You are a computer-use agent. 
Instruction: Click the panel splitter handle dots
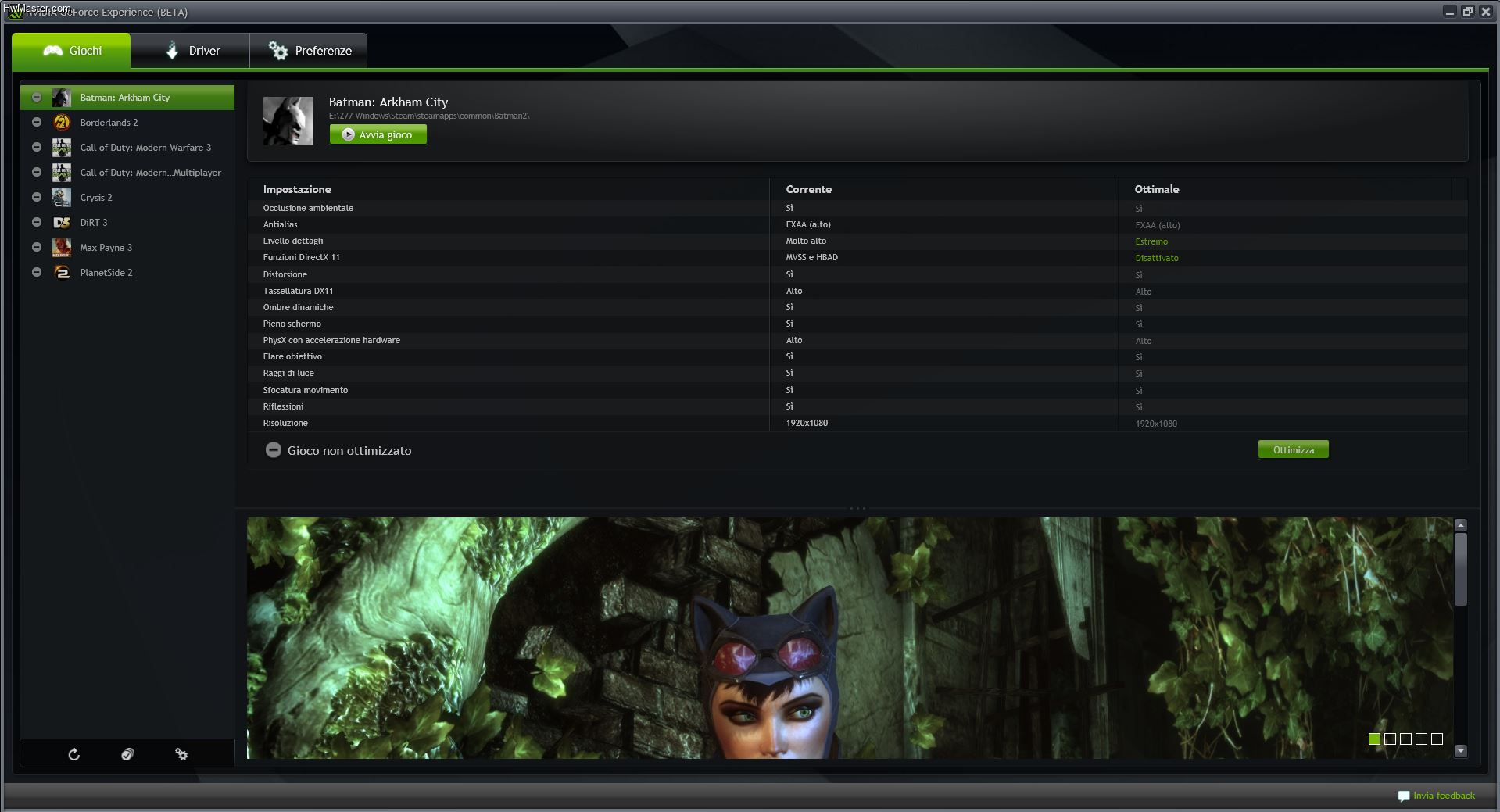click(x=857, y=508)
